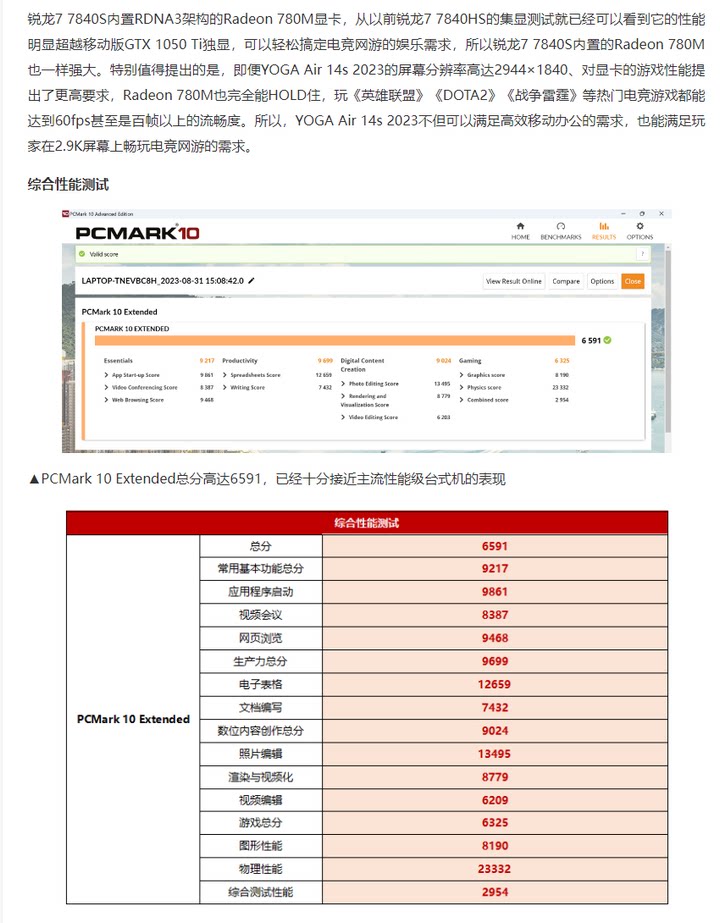Viewport: 720px width, 923px height.
Task: Click the 应用程序启动 table cell
Action: (x=261, y=592)
